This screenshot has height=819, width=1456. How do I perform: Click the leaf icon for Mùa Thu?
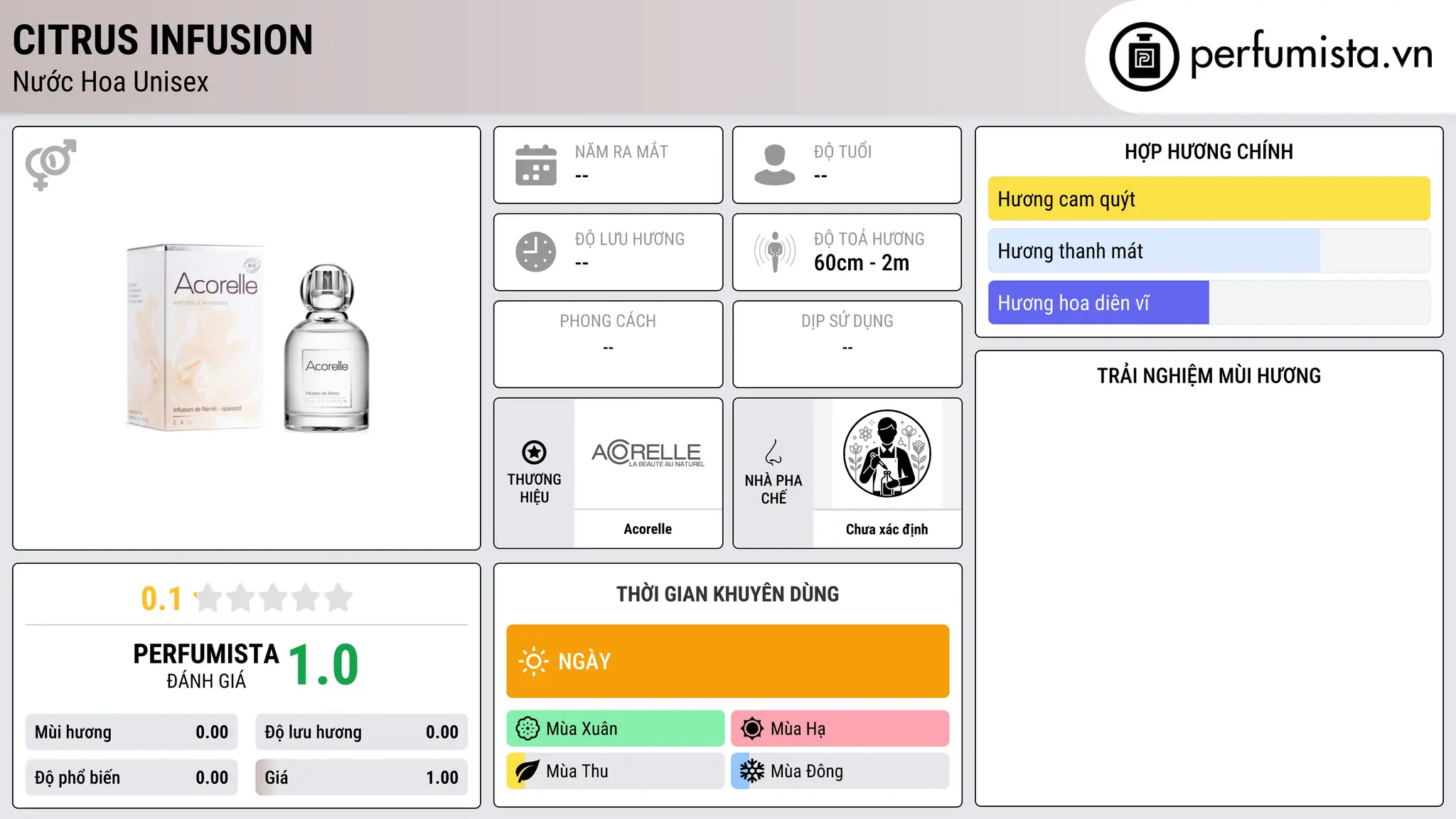(528, 771)
